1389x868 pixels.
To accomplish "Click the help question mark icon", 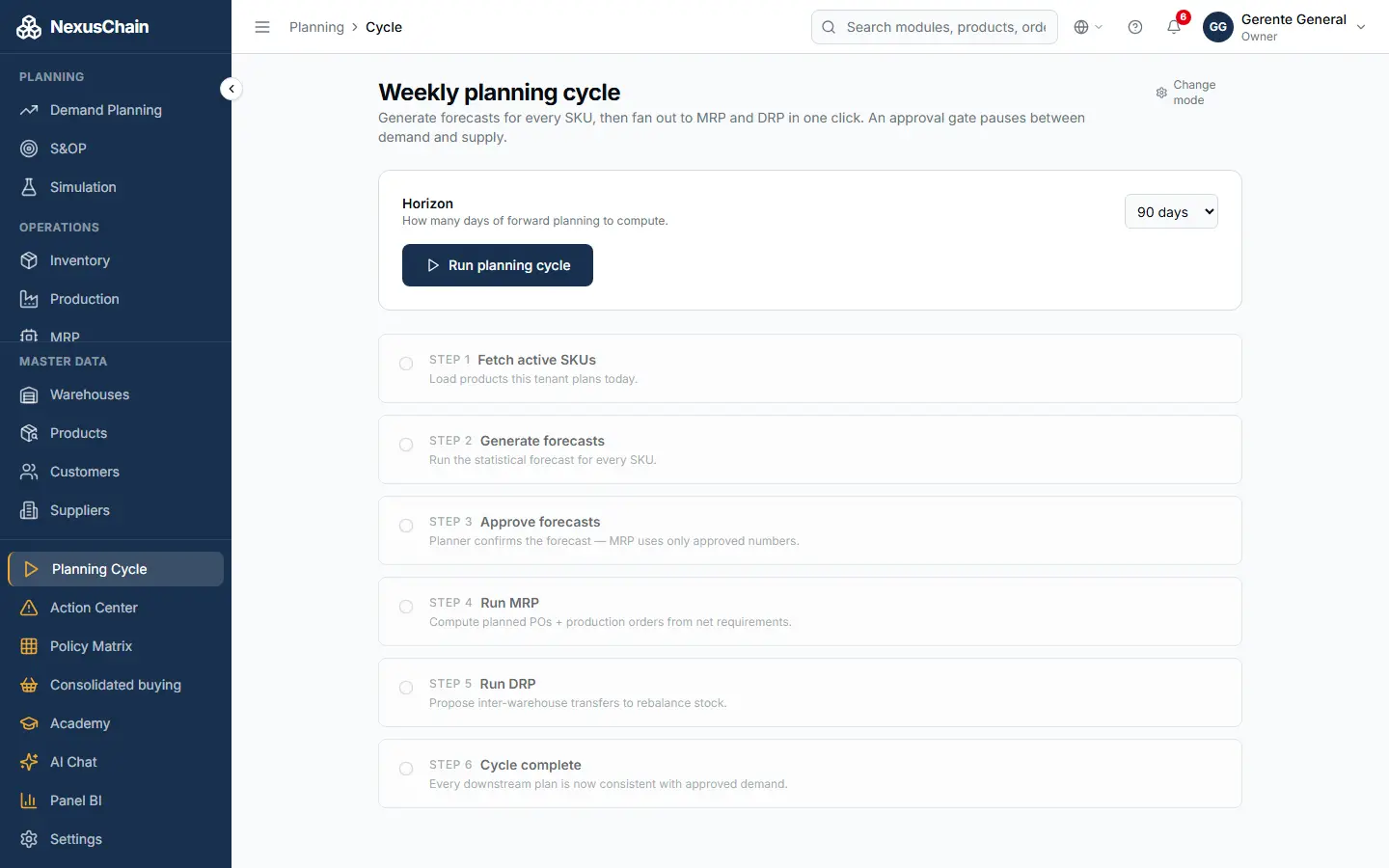I will pos(1135,27).
